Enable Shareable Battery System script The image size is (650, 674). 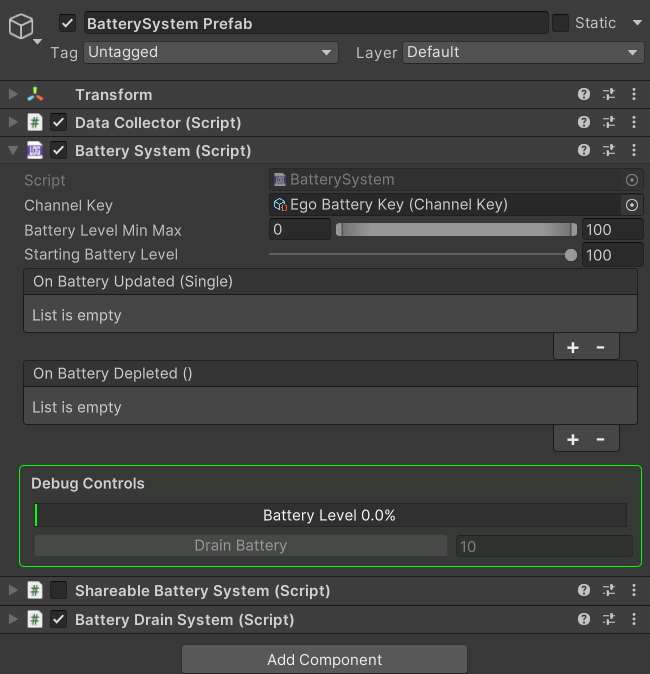[x=58, y=590]
